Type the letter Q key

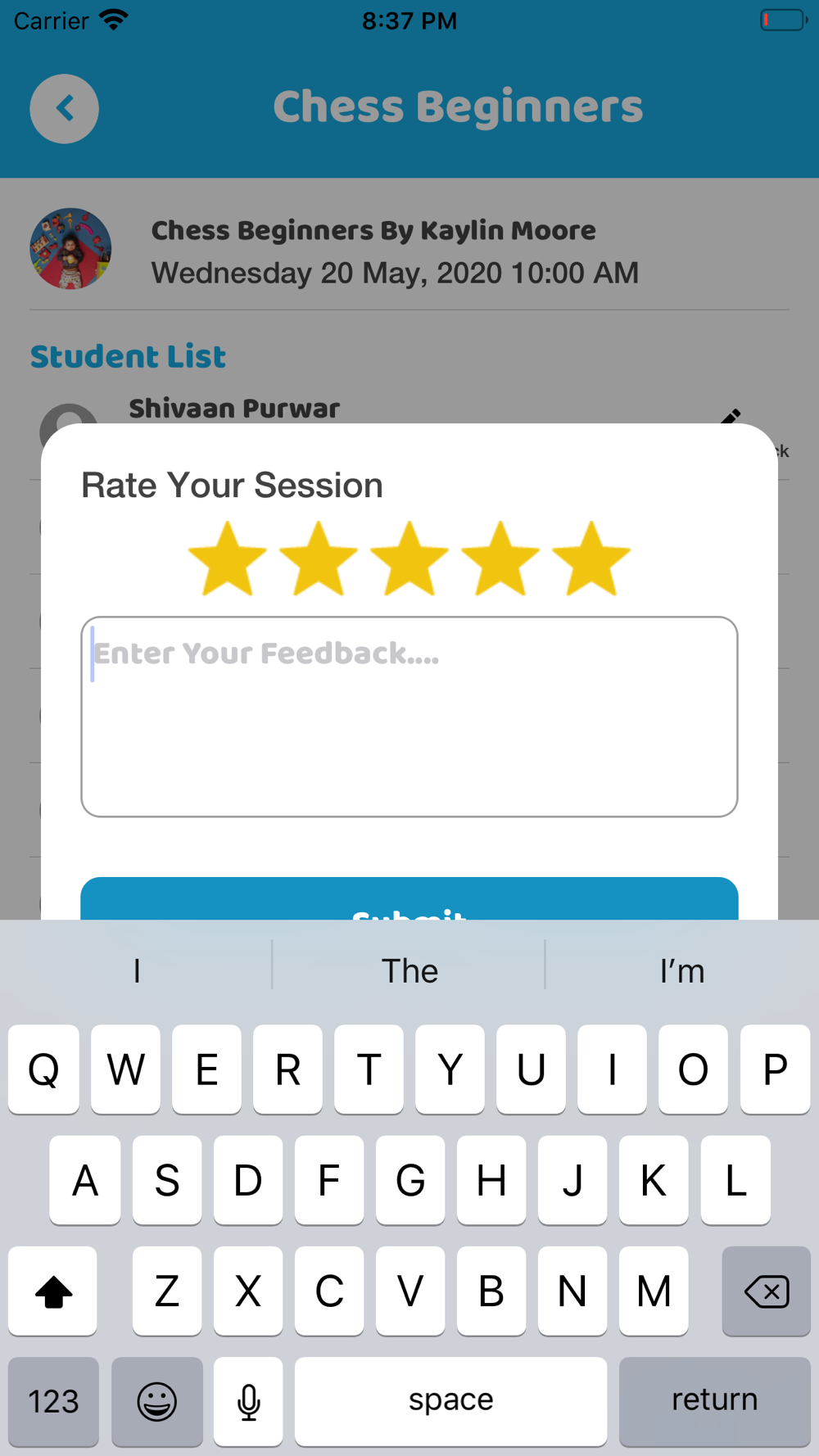(x=43, y=1069)
